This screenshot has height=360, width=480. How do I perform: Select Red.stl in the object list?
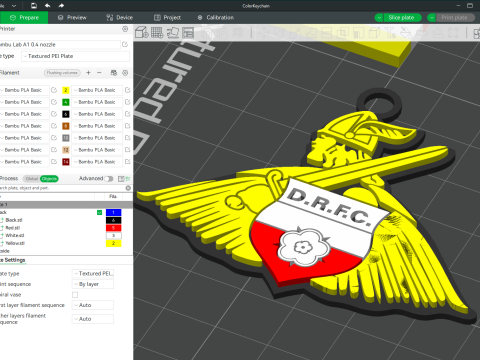[13, 228]
